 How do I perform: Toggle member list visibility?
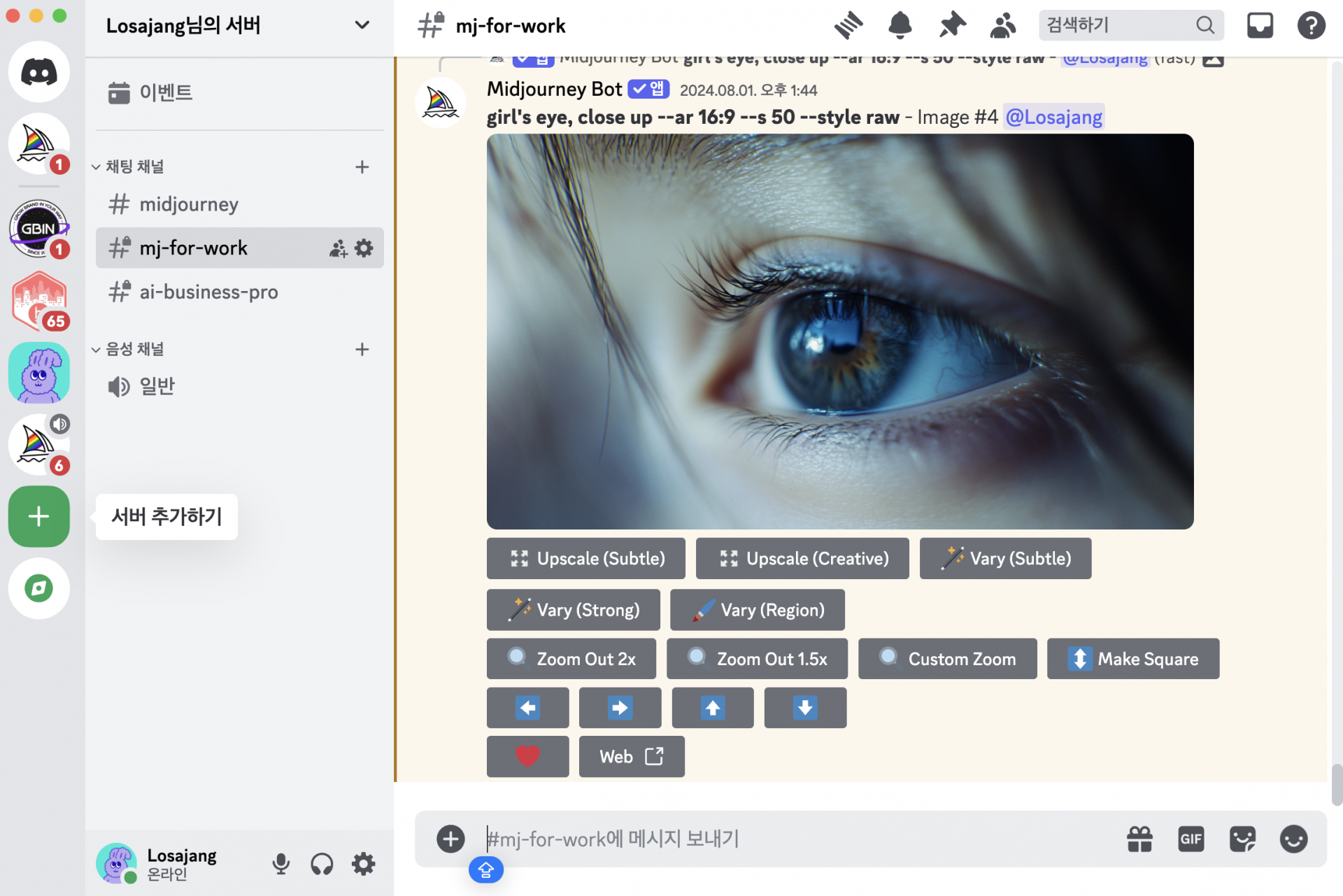click(1003, 26)
